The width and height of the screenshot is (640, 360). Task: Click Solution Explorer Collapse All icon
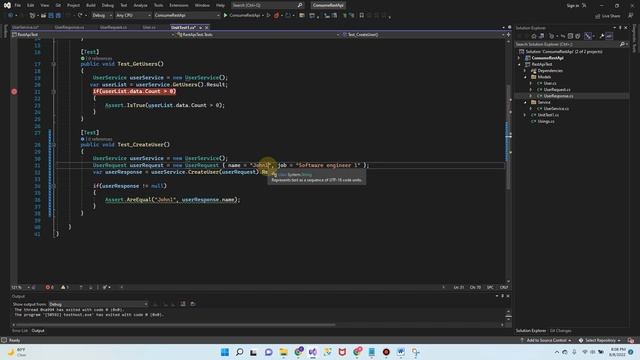point(570,36)
